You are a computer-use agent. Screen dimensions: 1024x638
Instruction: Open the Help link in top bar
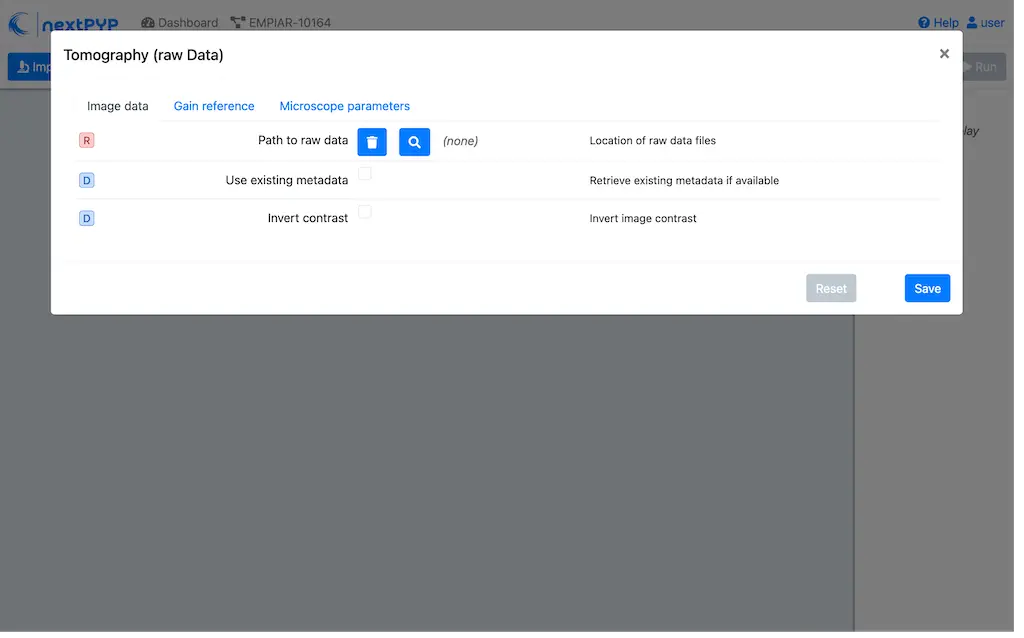(938, 23)
